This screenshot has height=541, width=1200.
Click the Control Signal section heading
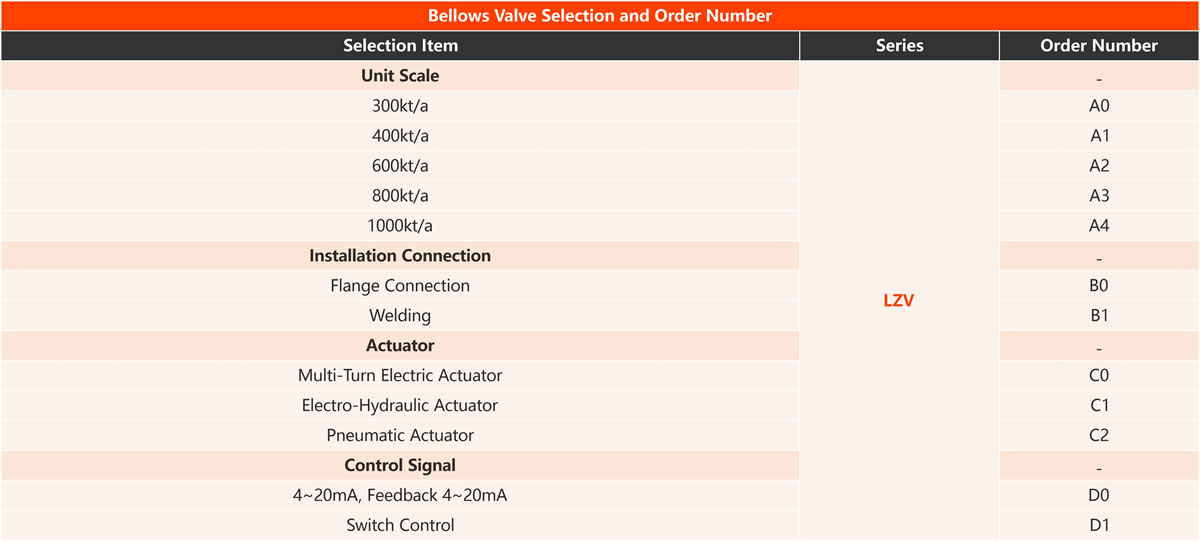click(400, 466)
